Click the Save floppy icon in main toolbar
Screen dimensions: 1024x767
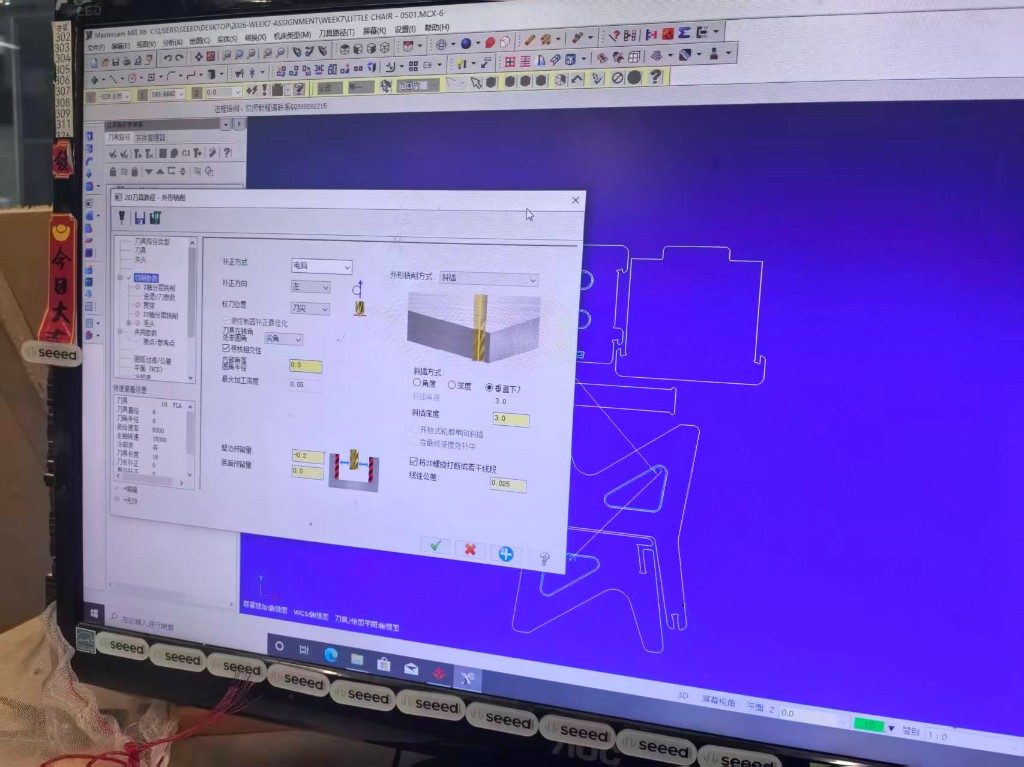coord(116,62)
